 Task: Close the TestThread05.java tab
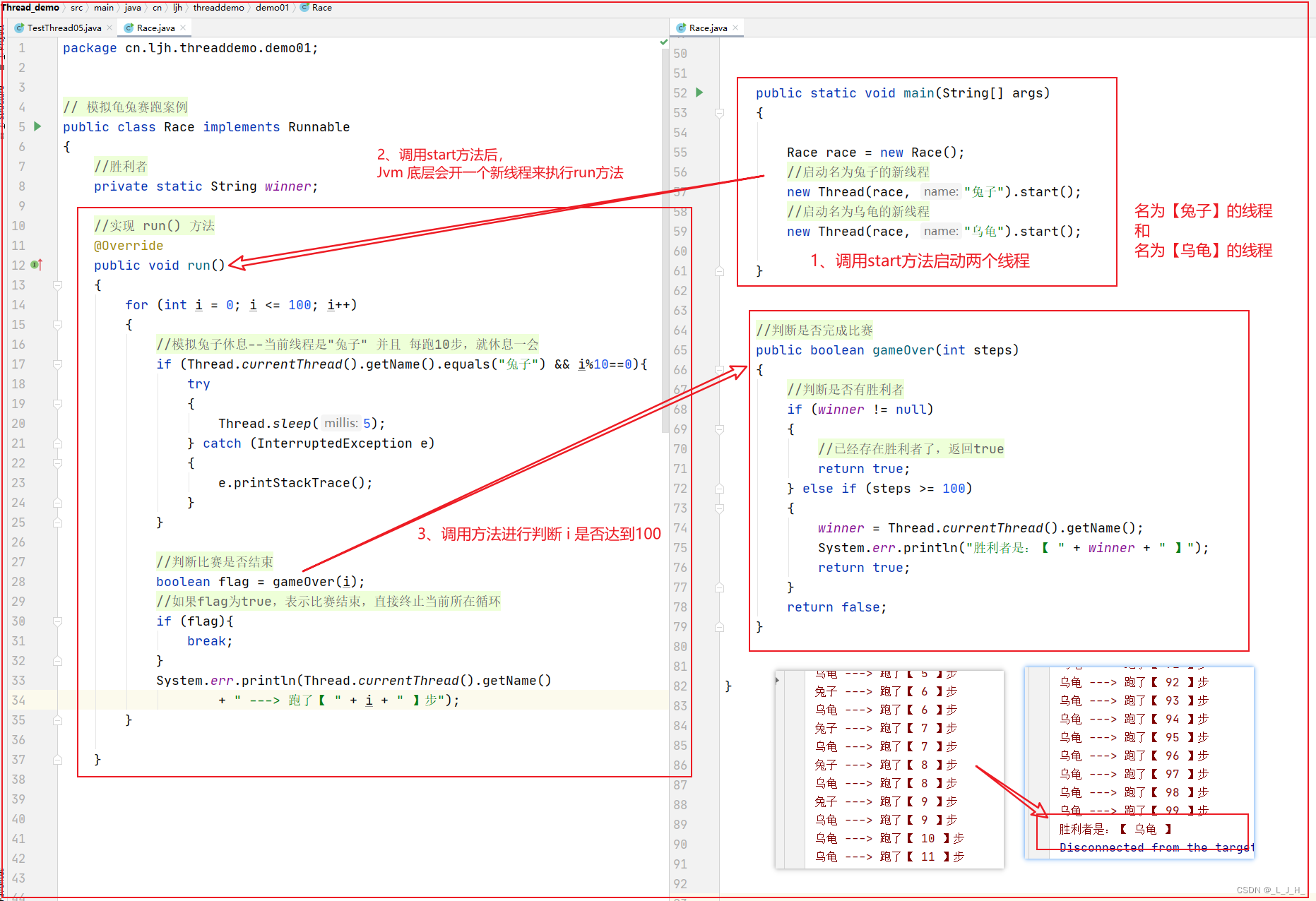(109, 28)
